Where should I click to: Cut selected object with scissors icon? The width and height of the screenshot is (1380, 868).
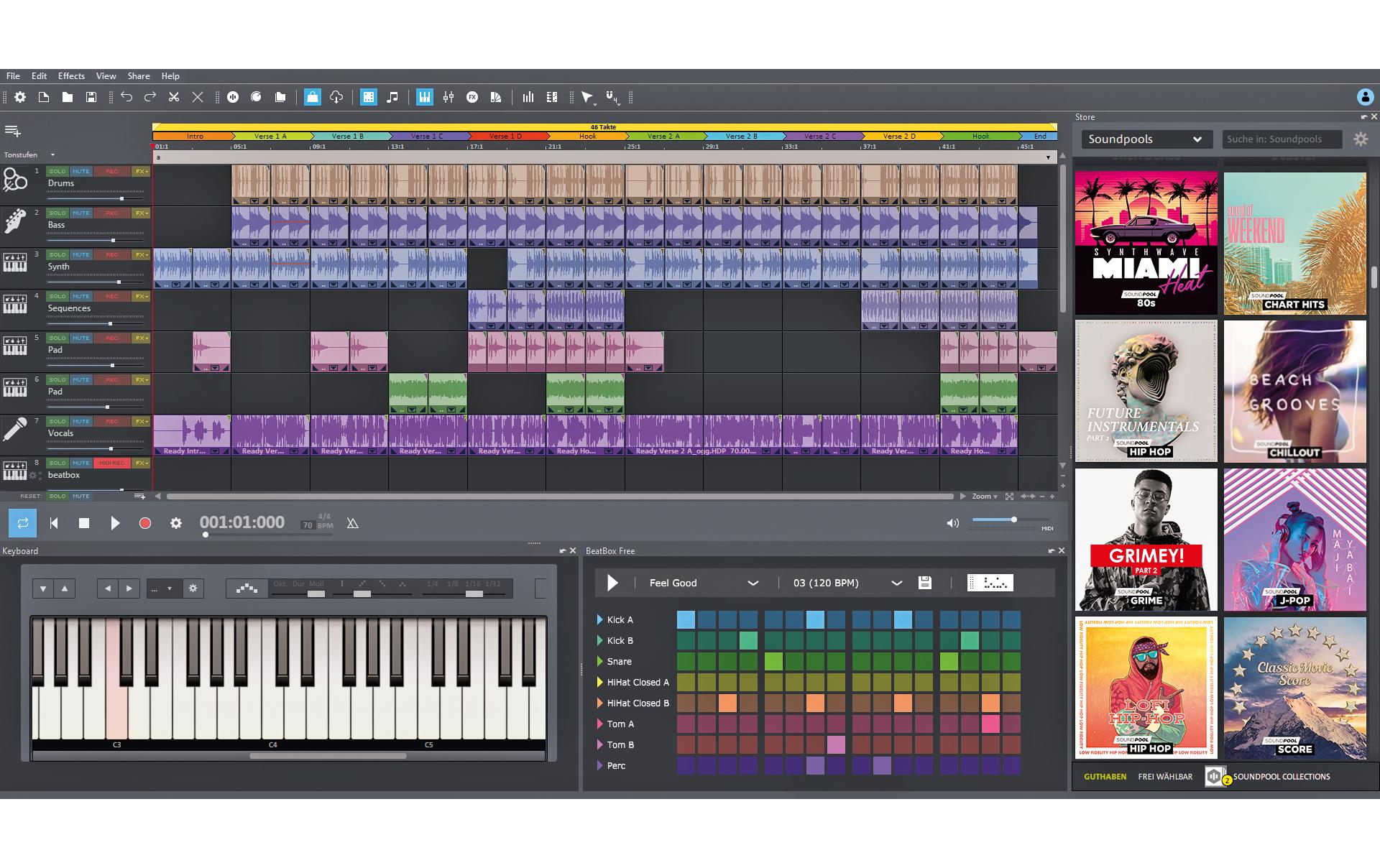point(174,97)
